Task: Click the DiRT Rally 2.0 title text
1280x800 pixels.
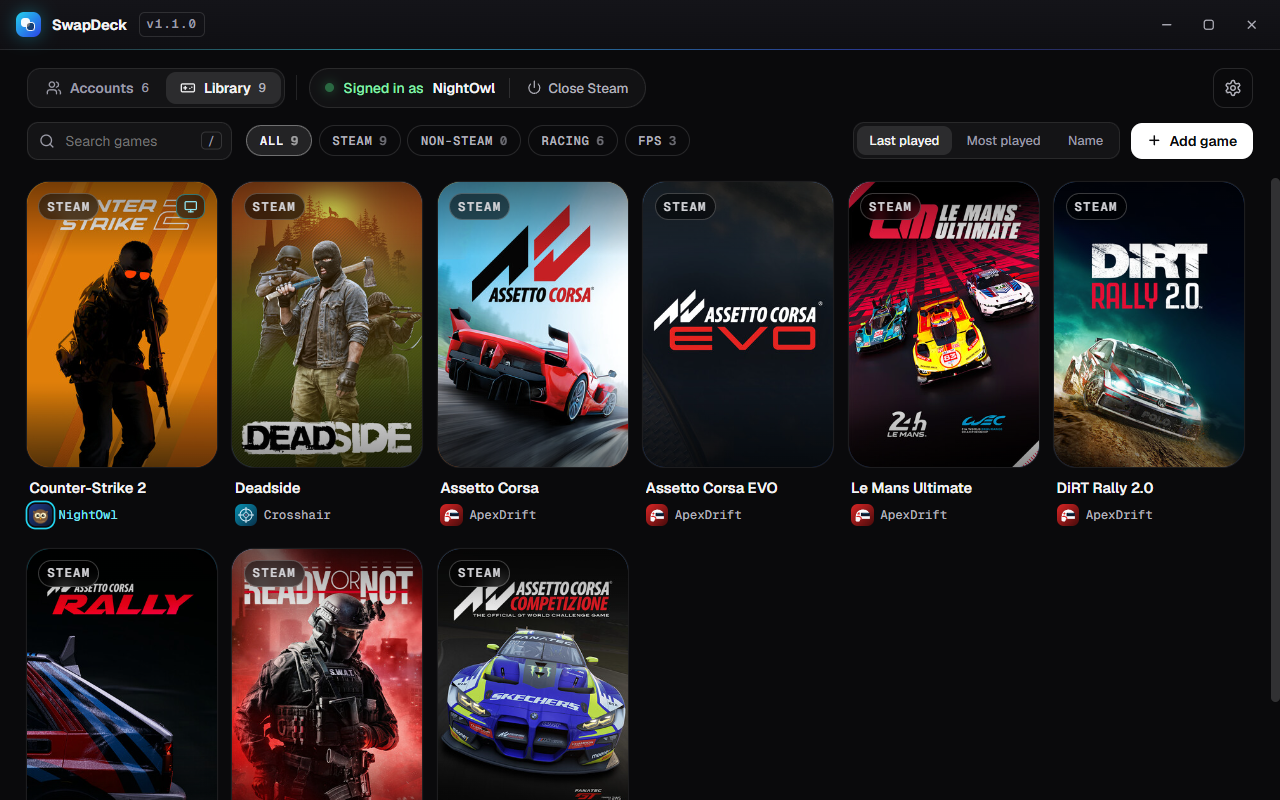Action: [x=1105, y=488]
